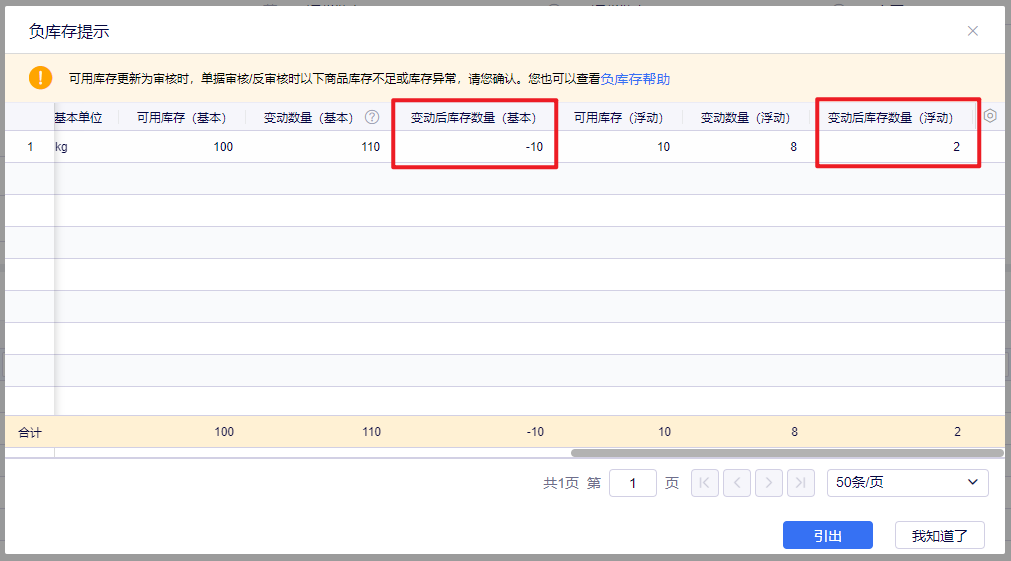Select the -10 cell in row 1
This screenshot has width=1011, height=561.
pos(473,147)
